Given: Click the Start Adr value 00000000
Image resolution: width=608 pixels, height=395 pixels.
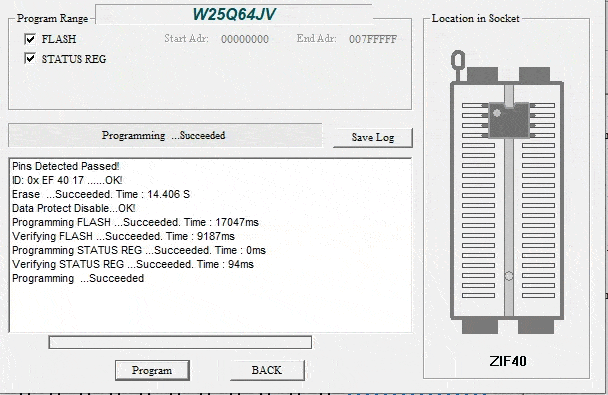Looking at the screenshot, I should [245, 39].
